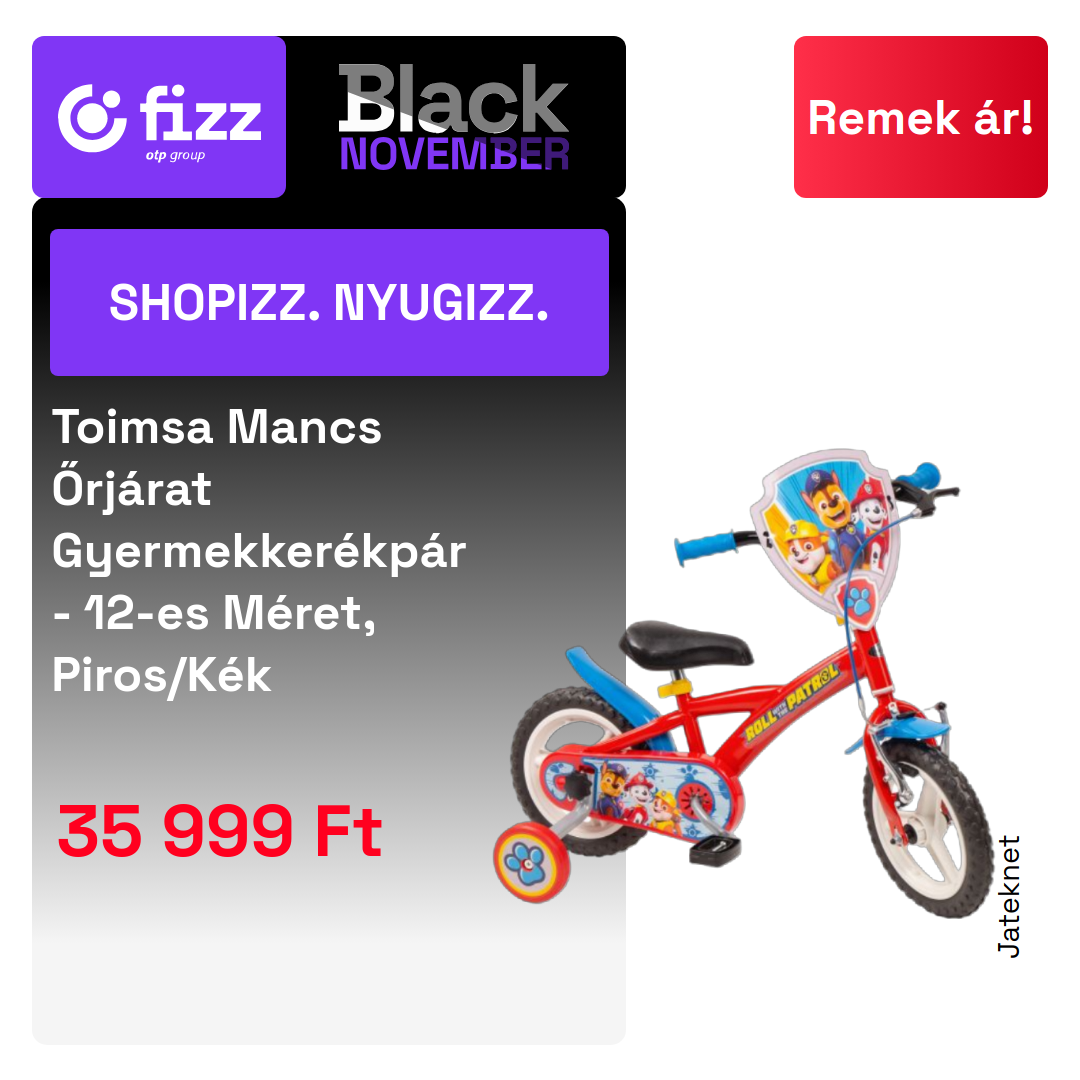Click the black bike pedal
The image size is (1080, 1080).
click(714, 851)
